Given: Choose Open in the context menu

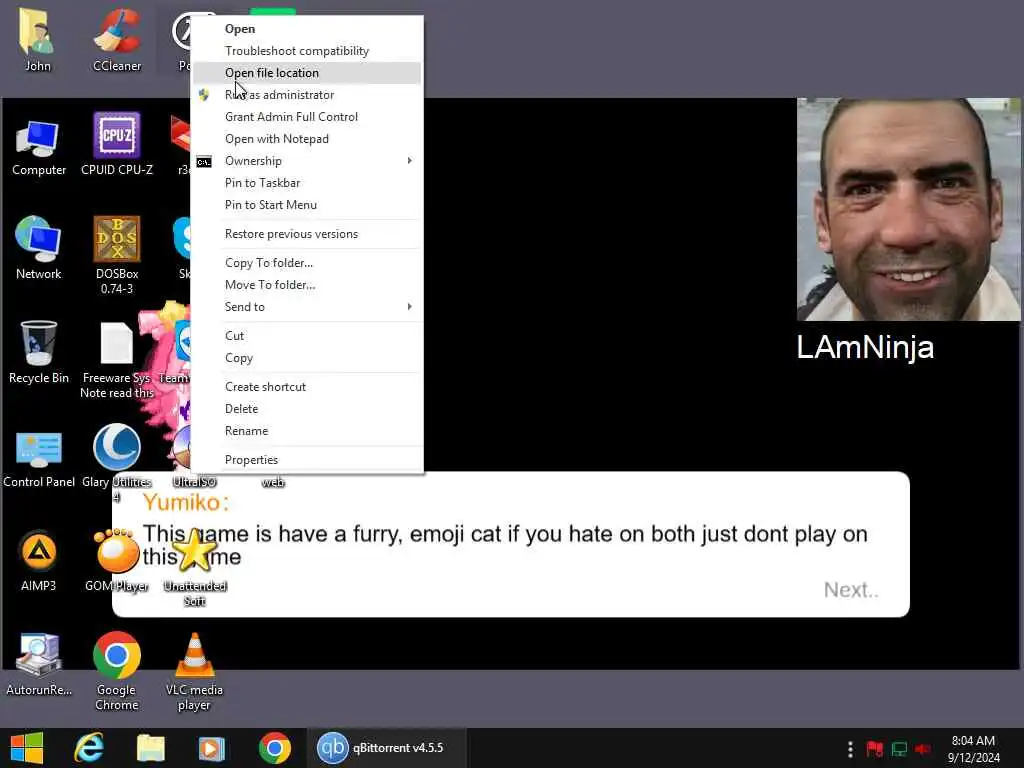Looking at the screenshot, I should 307,29.
